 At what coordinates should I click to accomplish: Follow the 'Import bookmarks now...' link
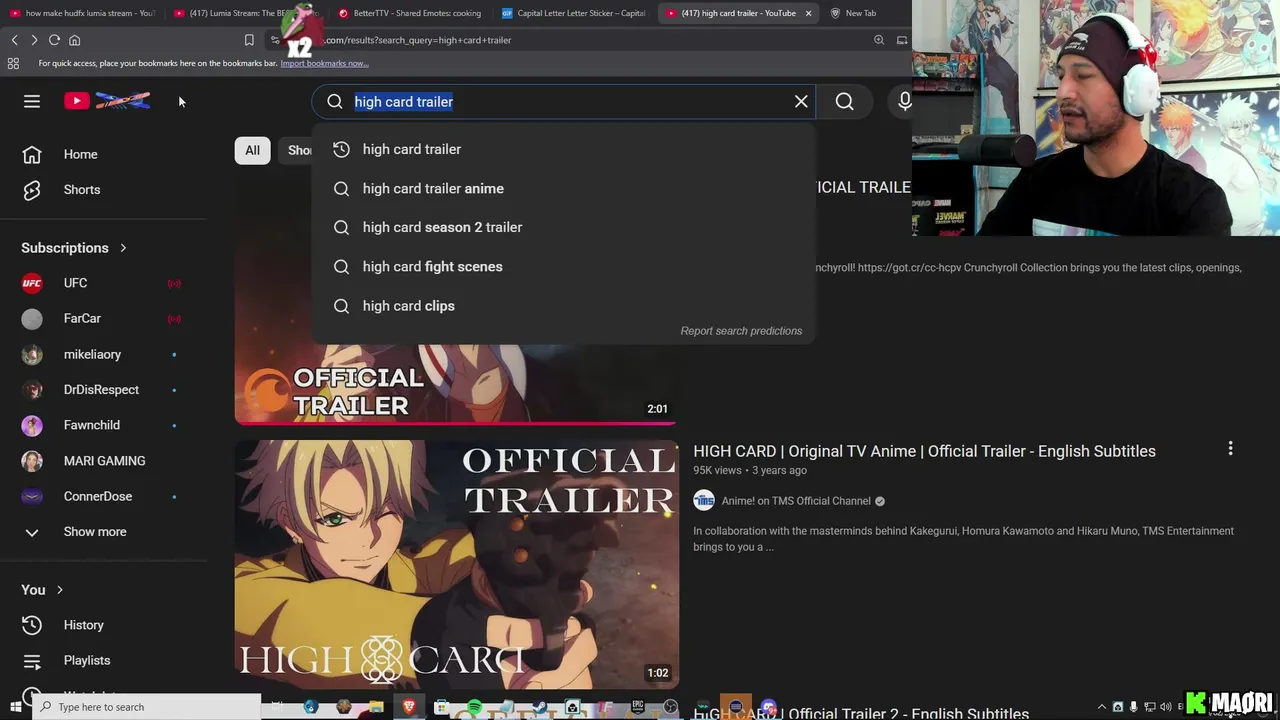point(324,63)
